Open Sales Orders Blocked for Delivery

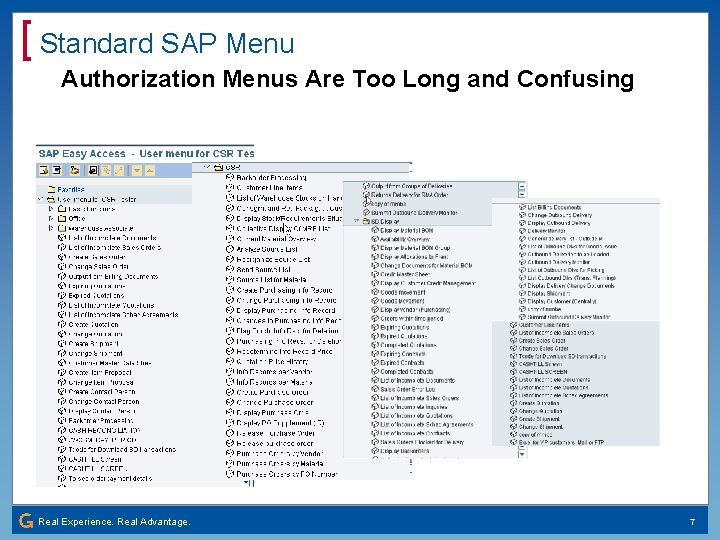pyautogui.click(x=422, y=442)
